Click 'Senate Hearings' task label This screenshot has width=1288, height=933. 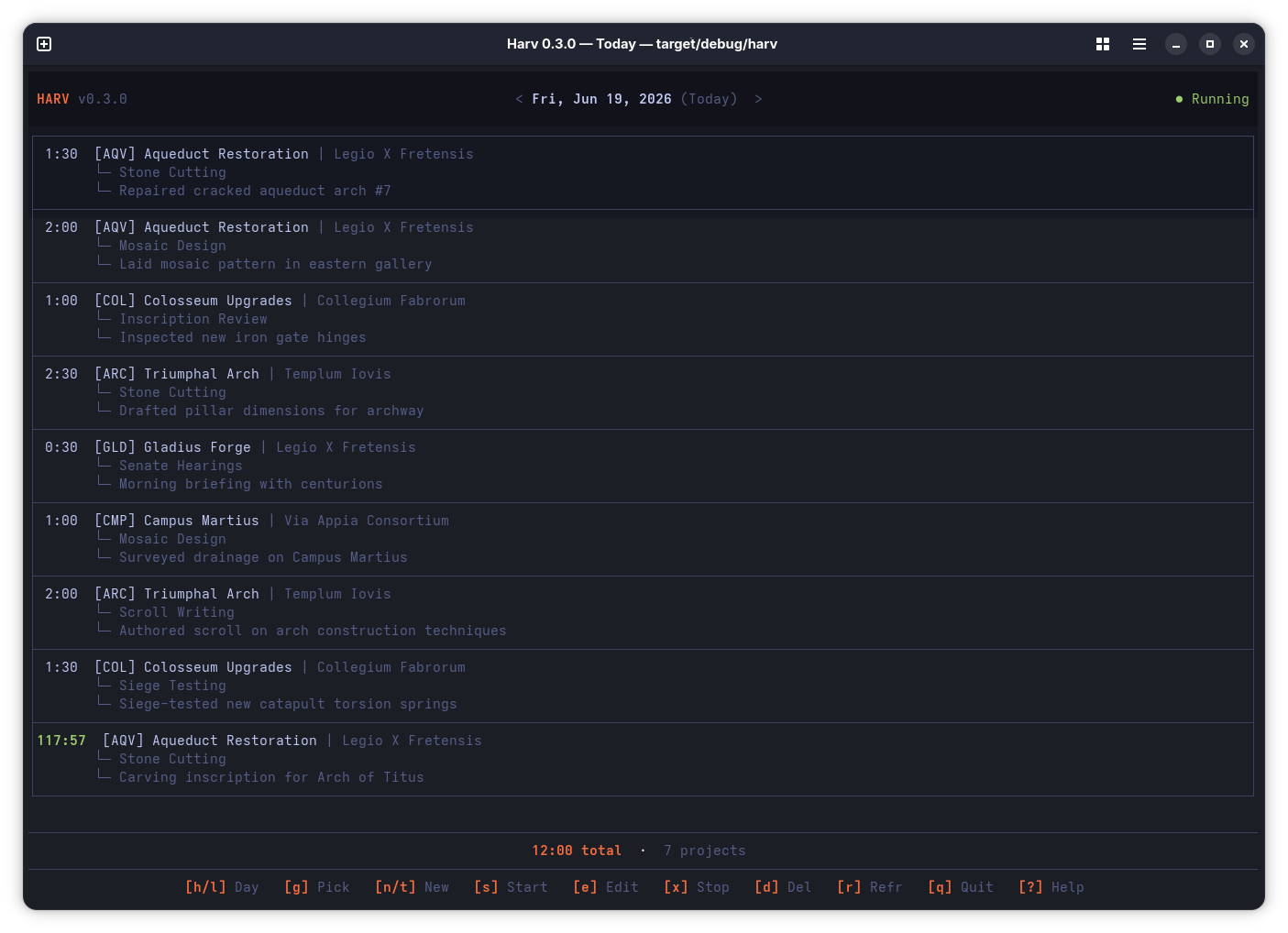[181, 466]
